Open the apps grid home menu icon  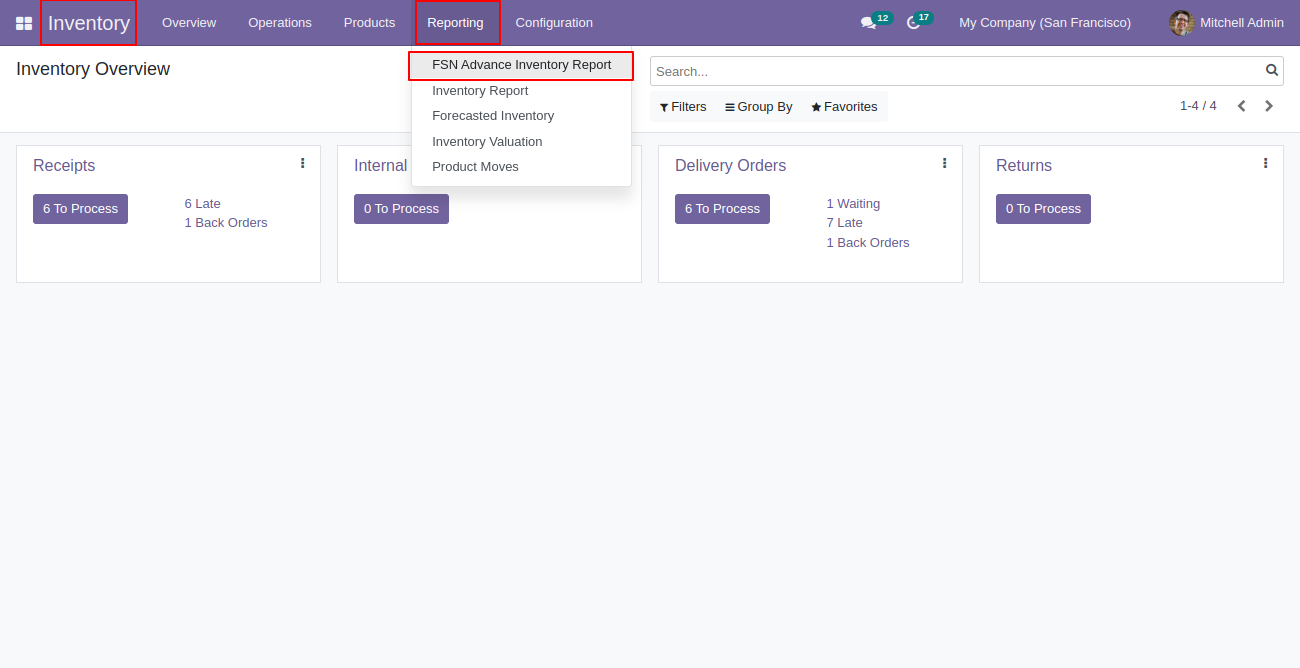24,23
